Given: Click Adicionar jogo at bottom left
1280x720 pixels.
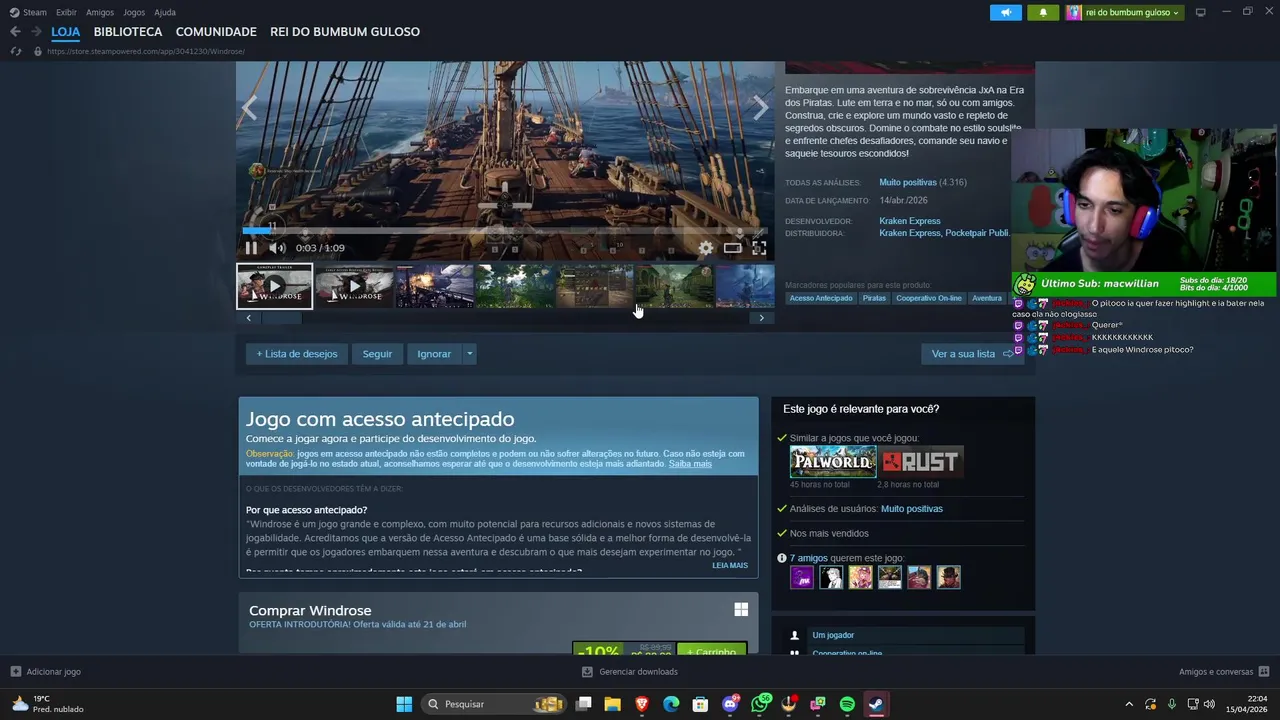Looking at the screenshot, I should point(46,672).
